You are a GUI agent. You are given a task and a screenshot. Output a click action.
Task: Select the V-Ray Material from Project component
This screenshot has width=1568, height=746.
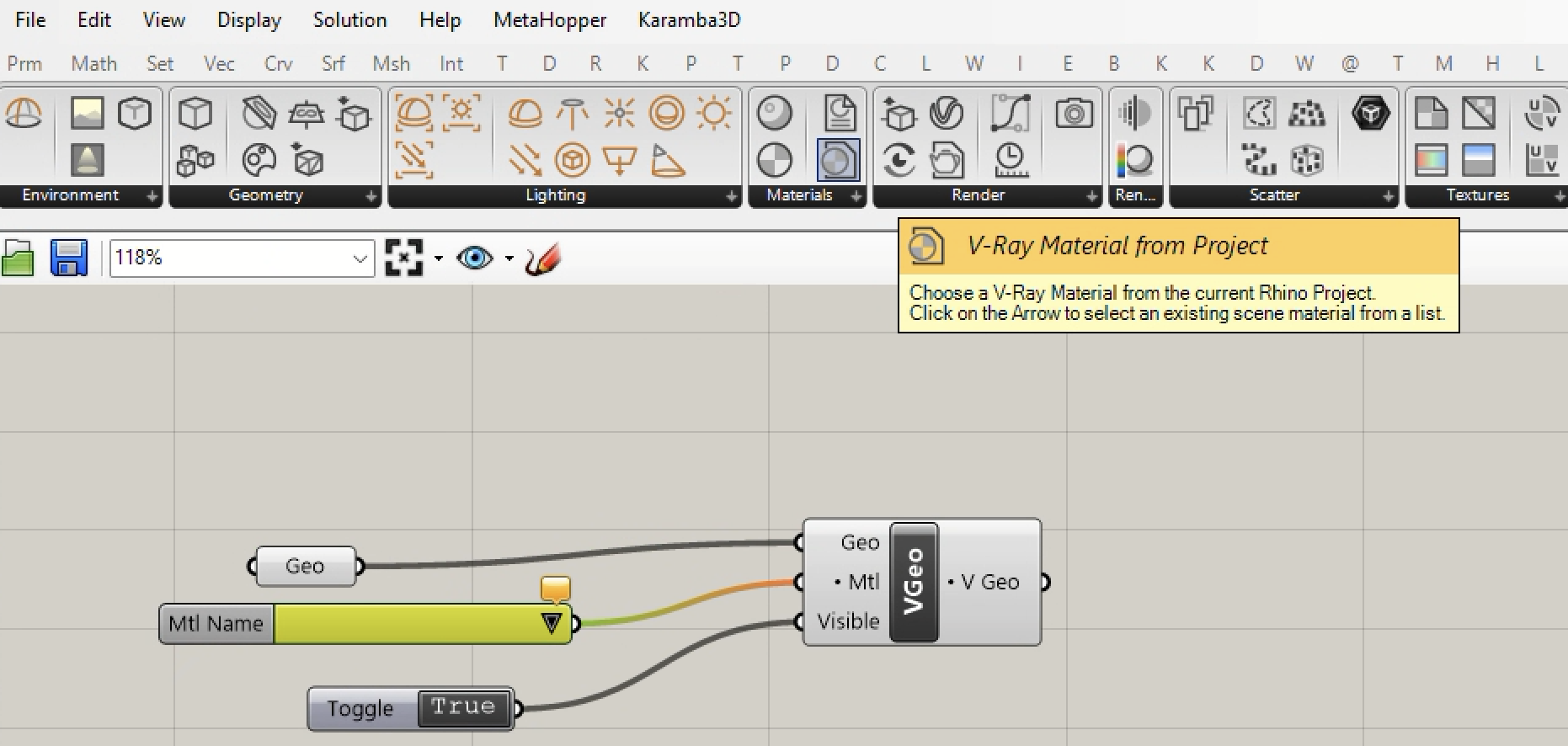(838, 159)
